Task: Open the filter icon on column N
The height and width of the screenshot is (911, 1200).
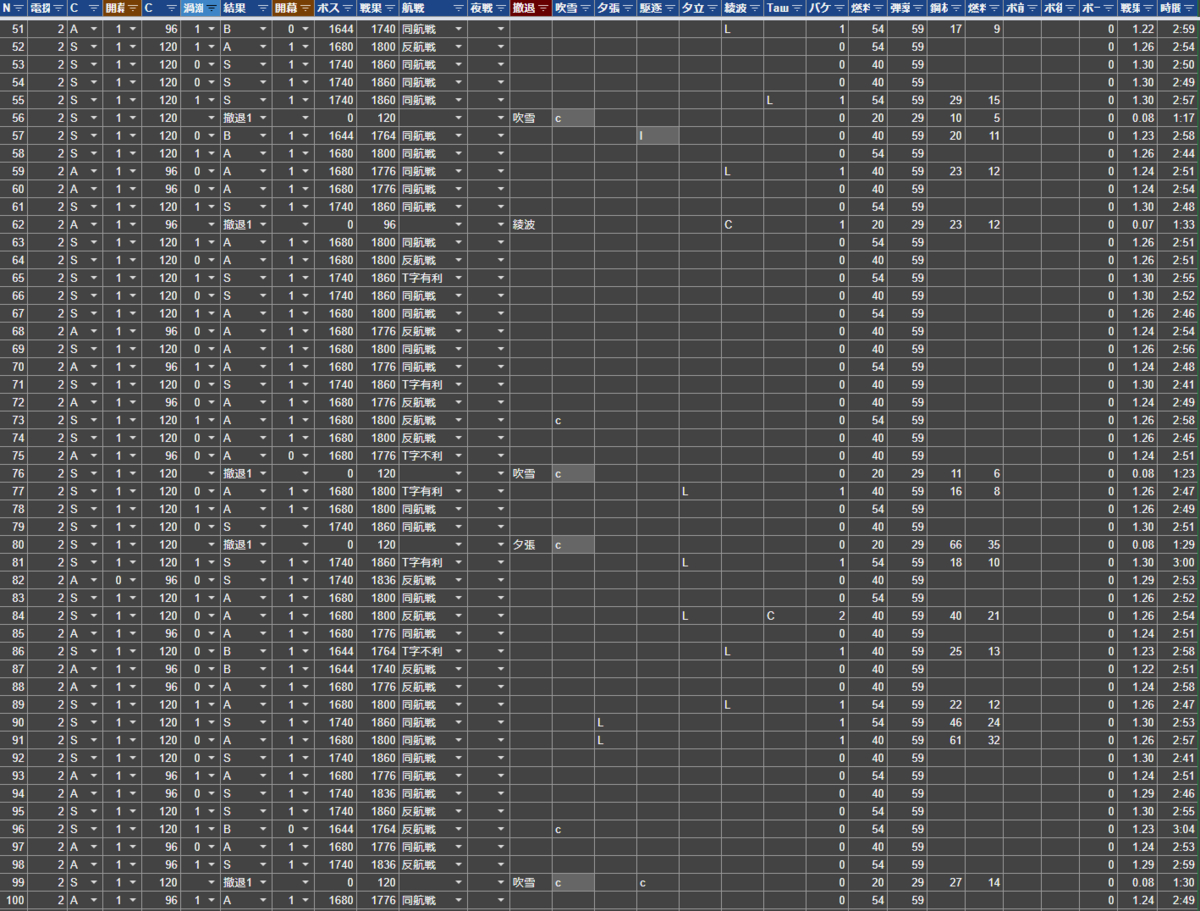Action: [x=18, y=8]
